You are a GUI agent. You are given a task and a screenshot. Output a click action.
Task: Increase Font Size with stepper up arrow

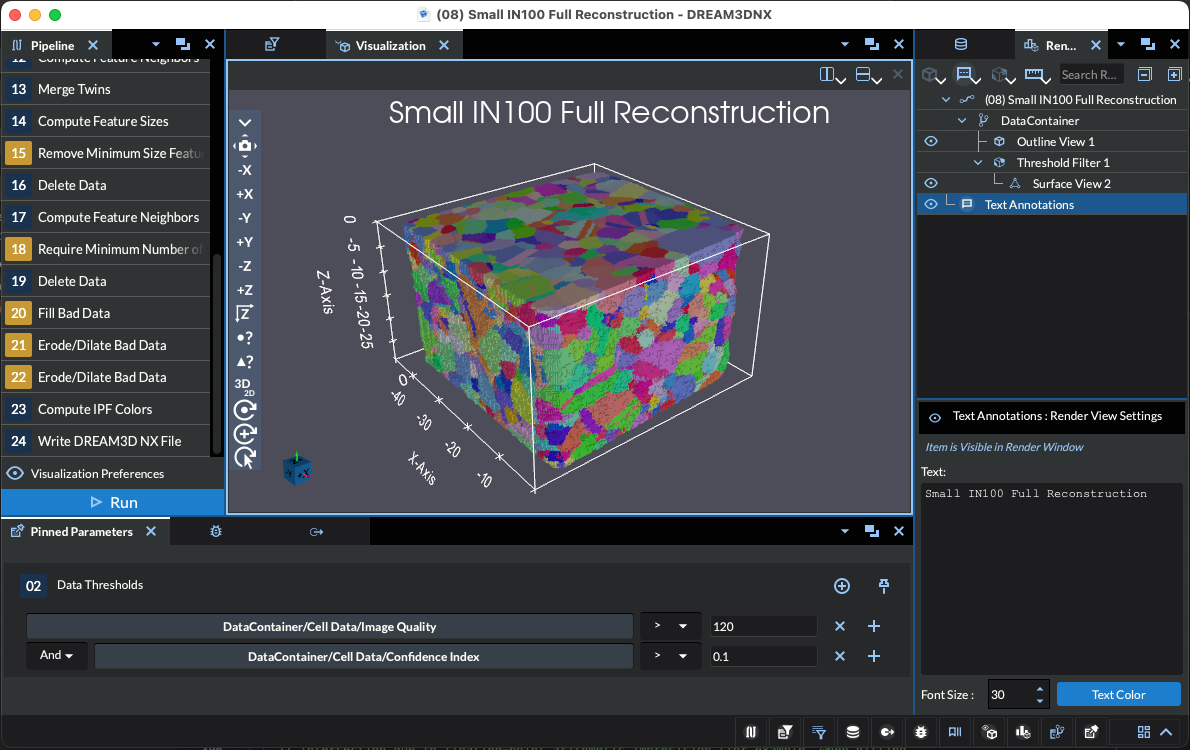coord(1039,689)
